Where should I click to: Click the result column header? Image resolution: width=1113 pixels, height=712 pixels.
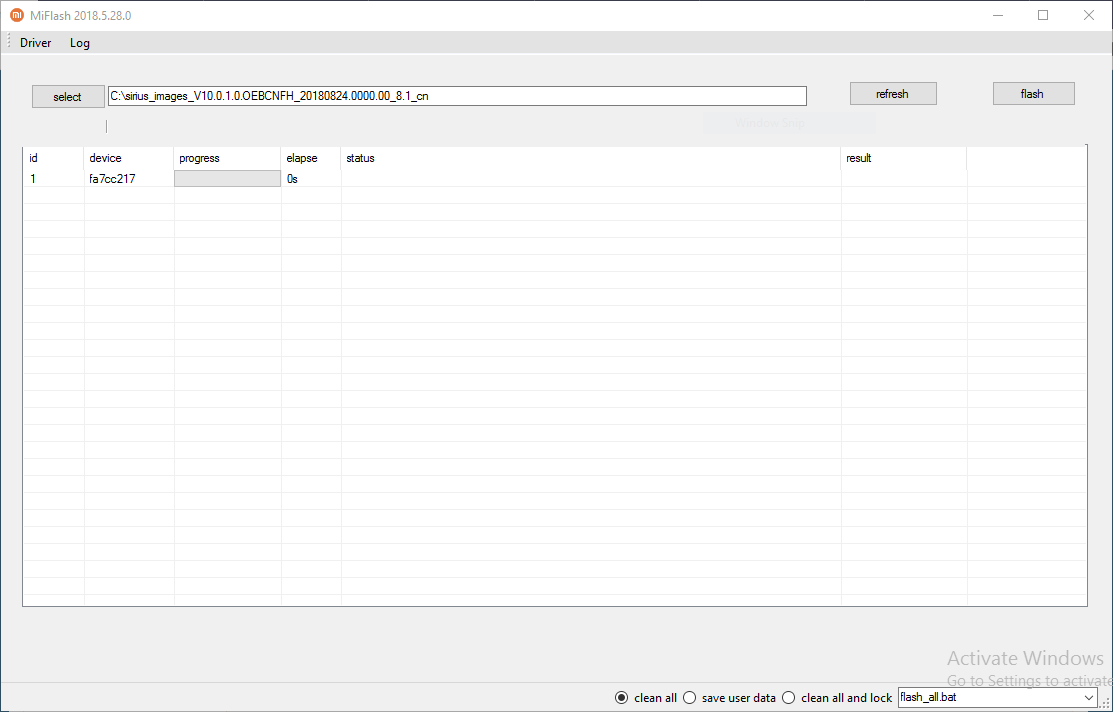[904, 158]
